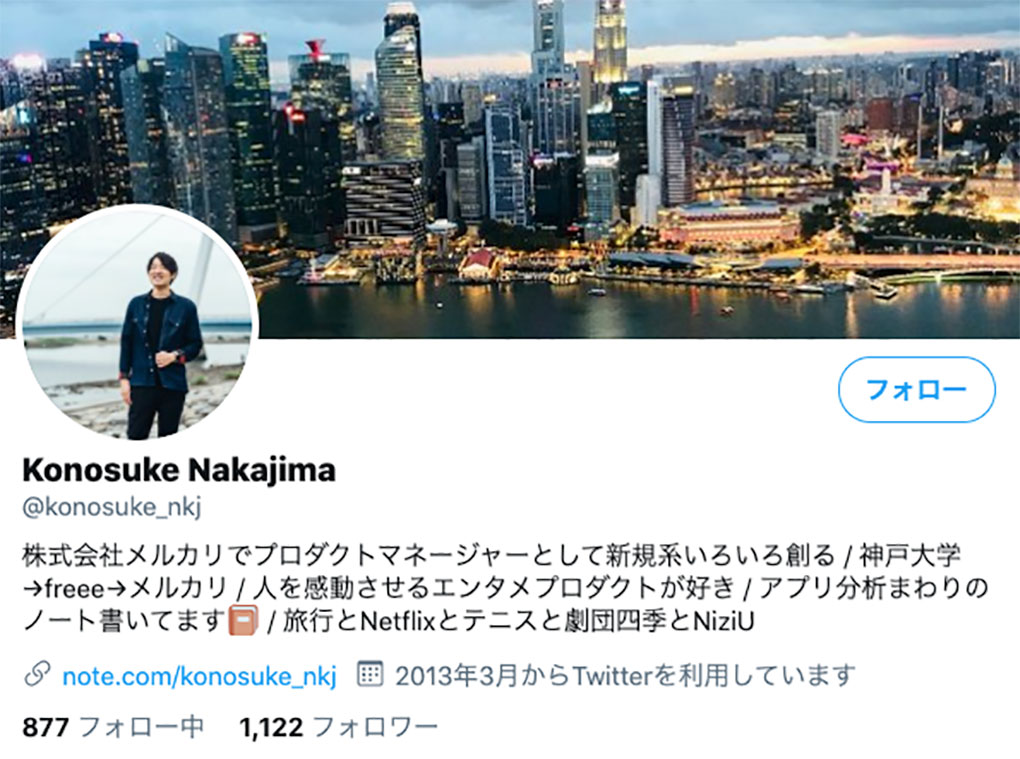The height and width of the screenshot is (759, 1020).
Task: Click the フォロー follow button
Action: 917,390
